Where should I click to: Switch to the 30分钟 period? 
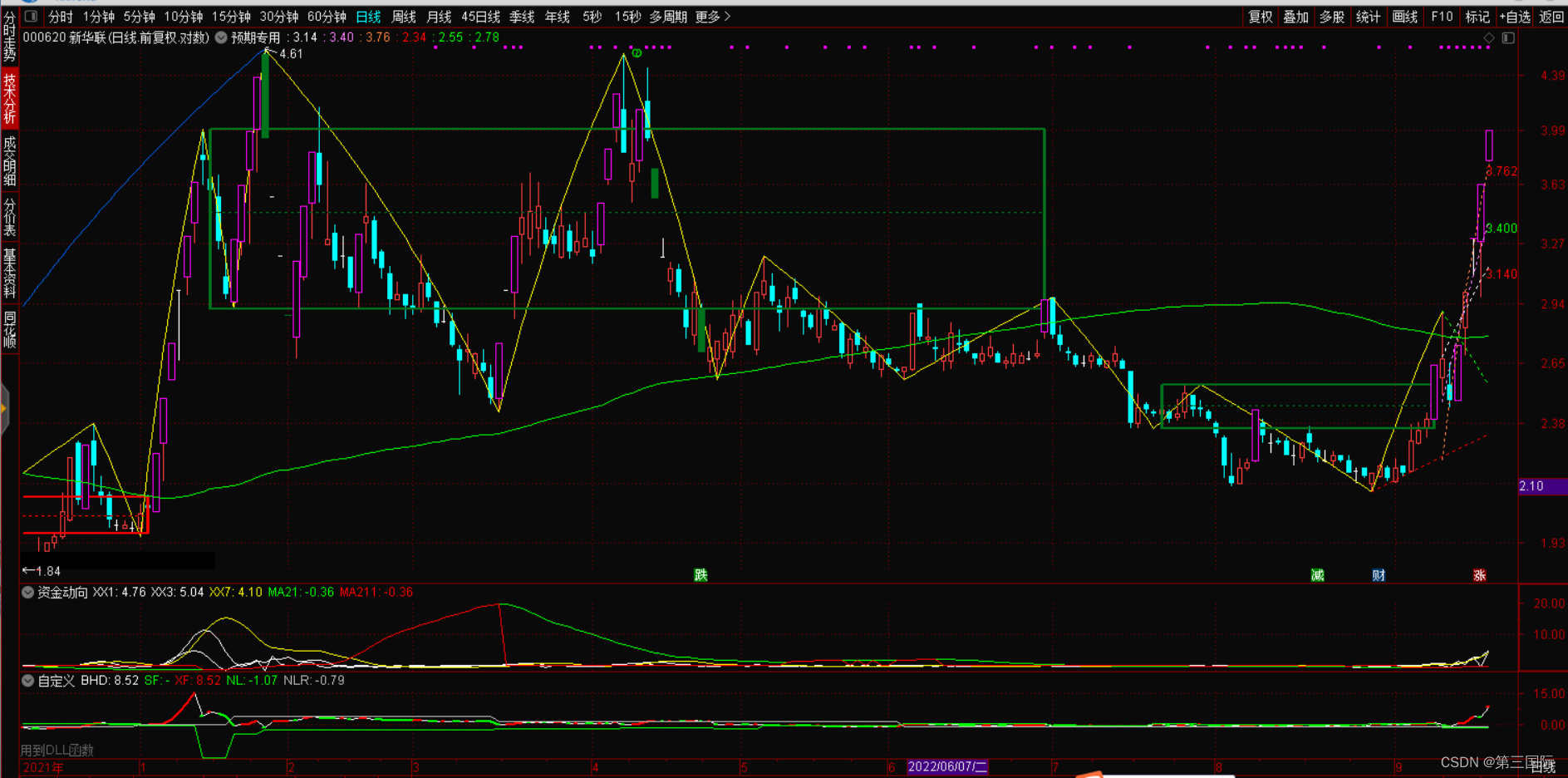279,16
